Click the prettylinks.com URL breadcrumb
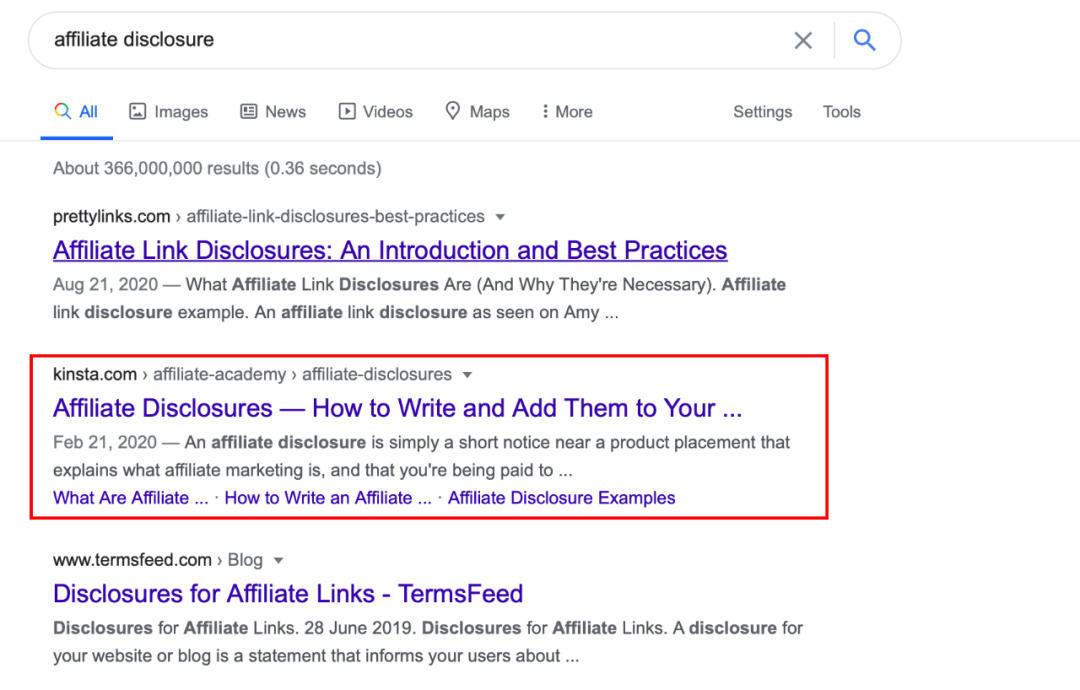Screen dimensions: 1080x690 pyautogui.click(x=269, y=217)
